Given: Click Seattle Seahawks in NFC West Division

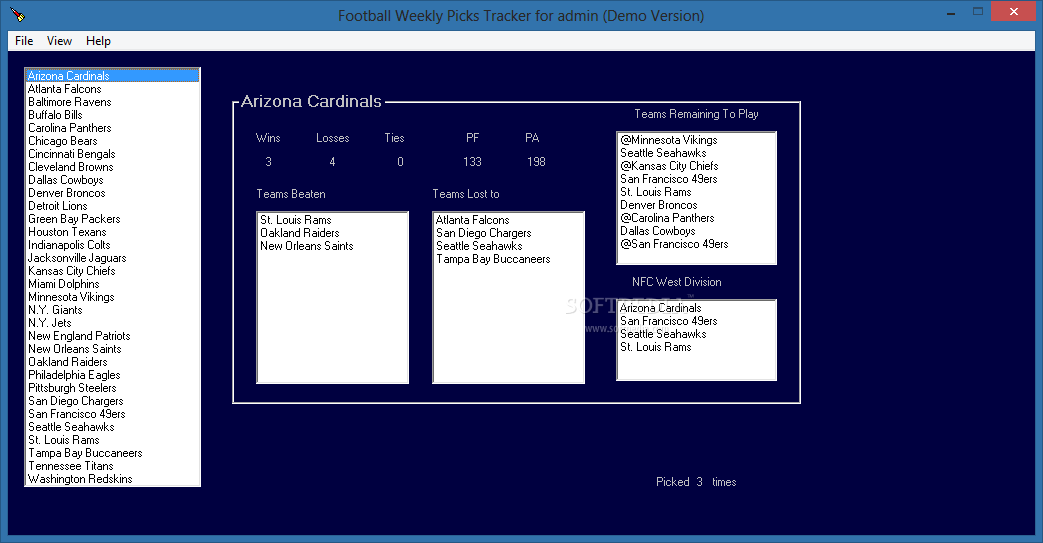Looking at the screenshot, I should point(696,333).
